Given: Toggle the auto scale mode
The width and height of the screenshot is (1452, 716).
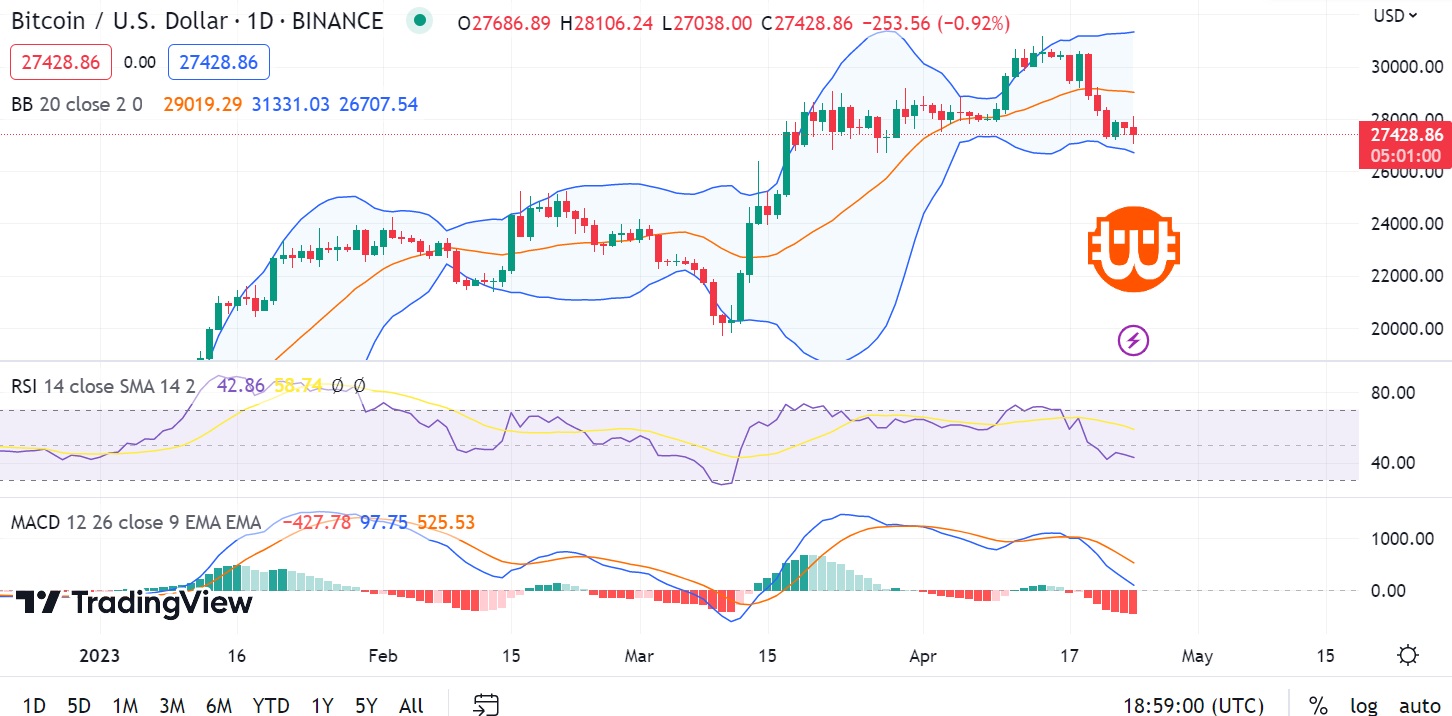Looking at the screenshot, I should click(1419, 705).
